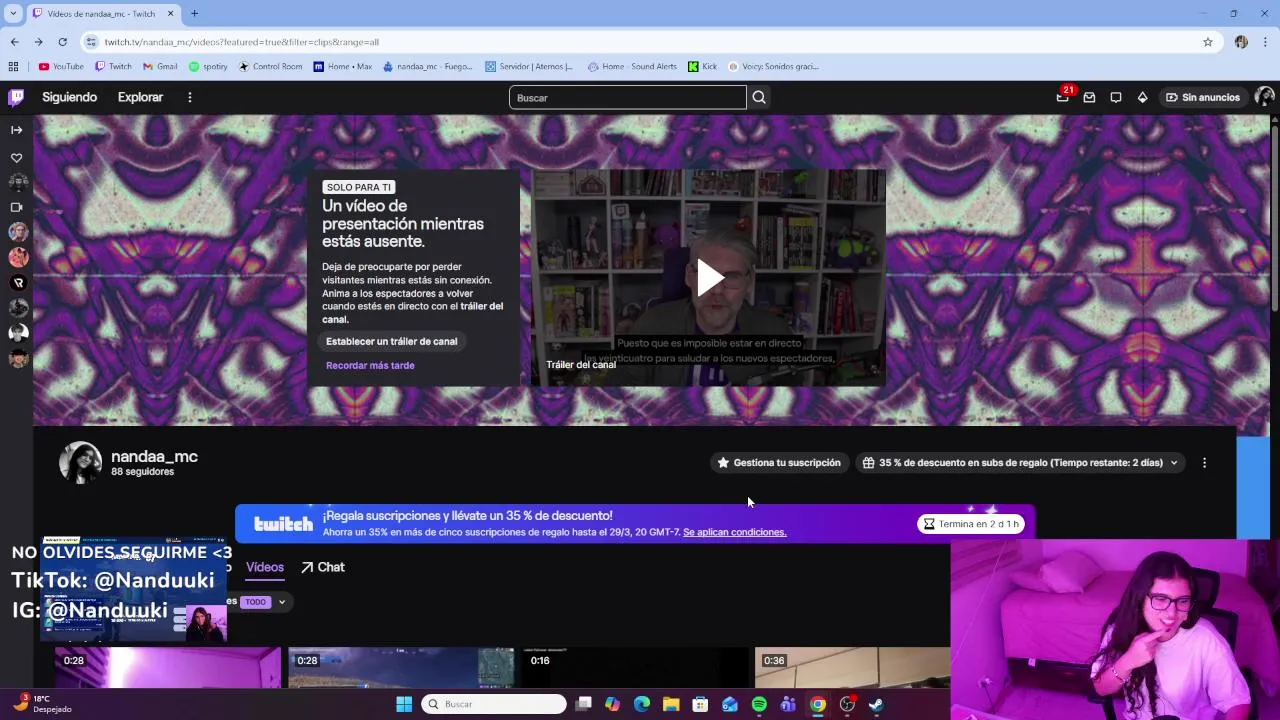The image size is (1280, 720).
Task: Click the search magnifier button
Action: coord(759,97)
